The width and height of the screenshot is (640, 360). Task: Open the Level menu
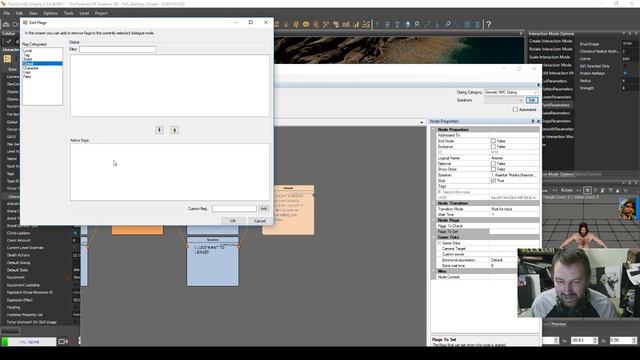84,13
